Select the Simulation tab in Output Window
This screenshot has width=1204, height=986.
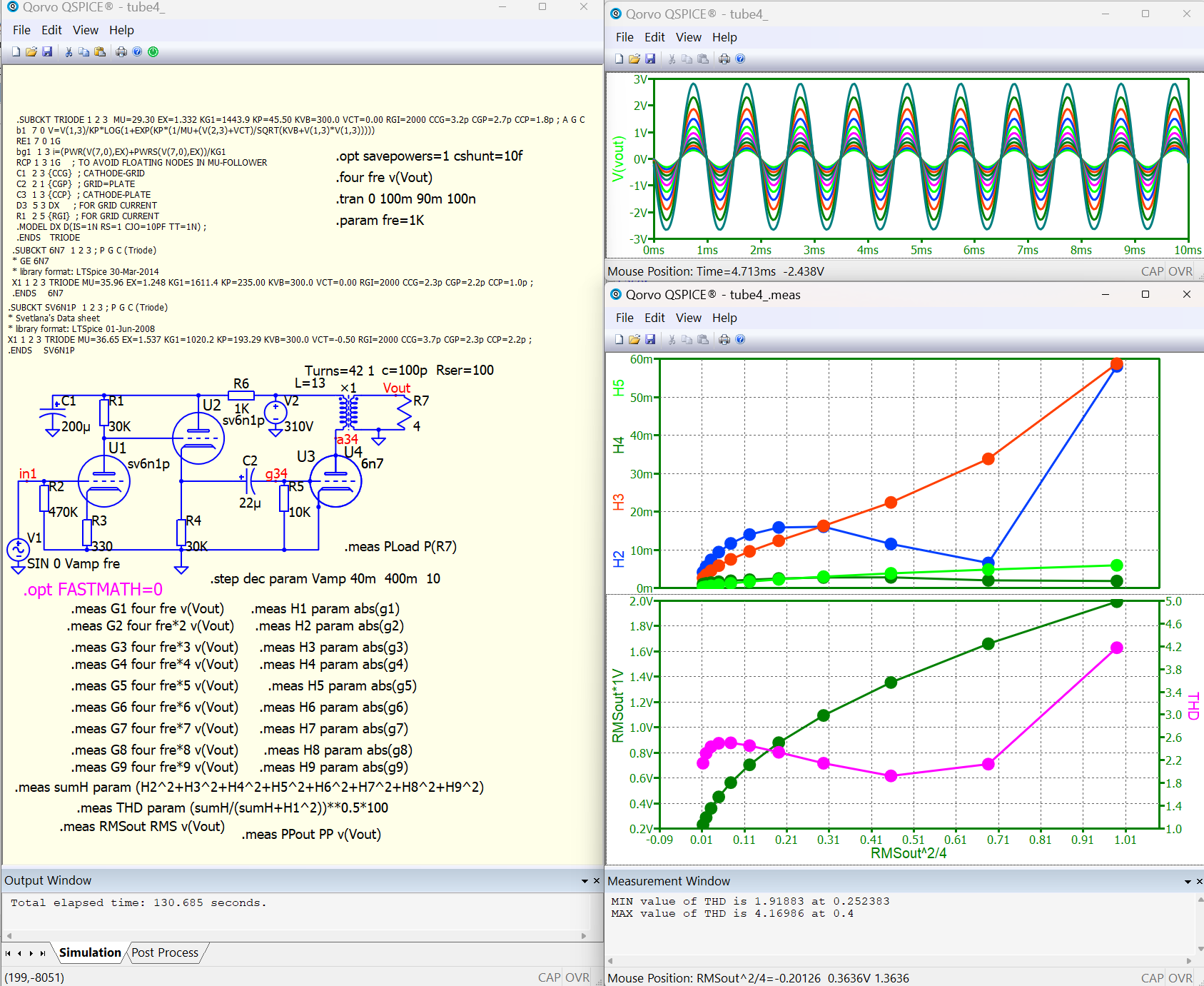(x=90, y=952)
